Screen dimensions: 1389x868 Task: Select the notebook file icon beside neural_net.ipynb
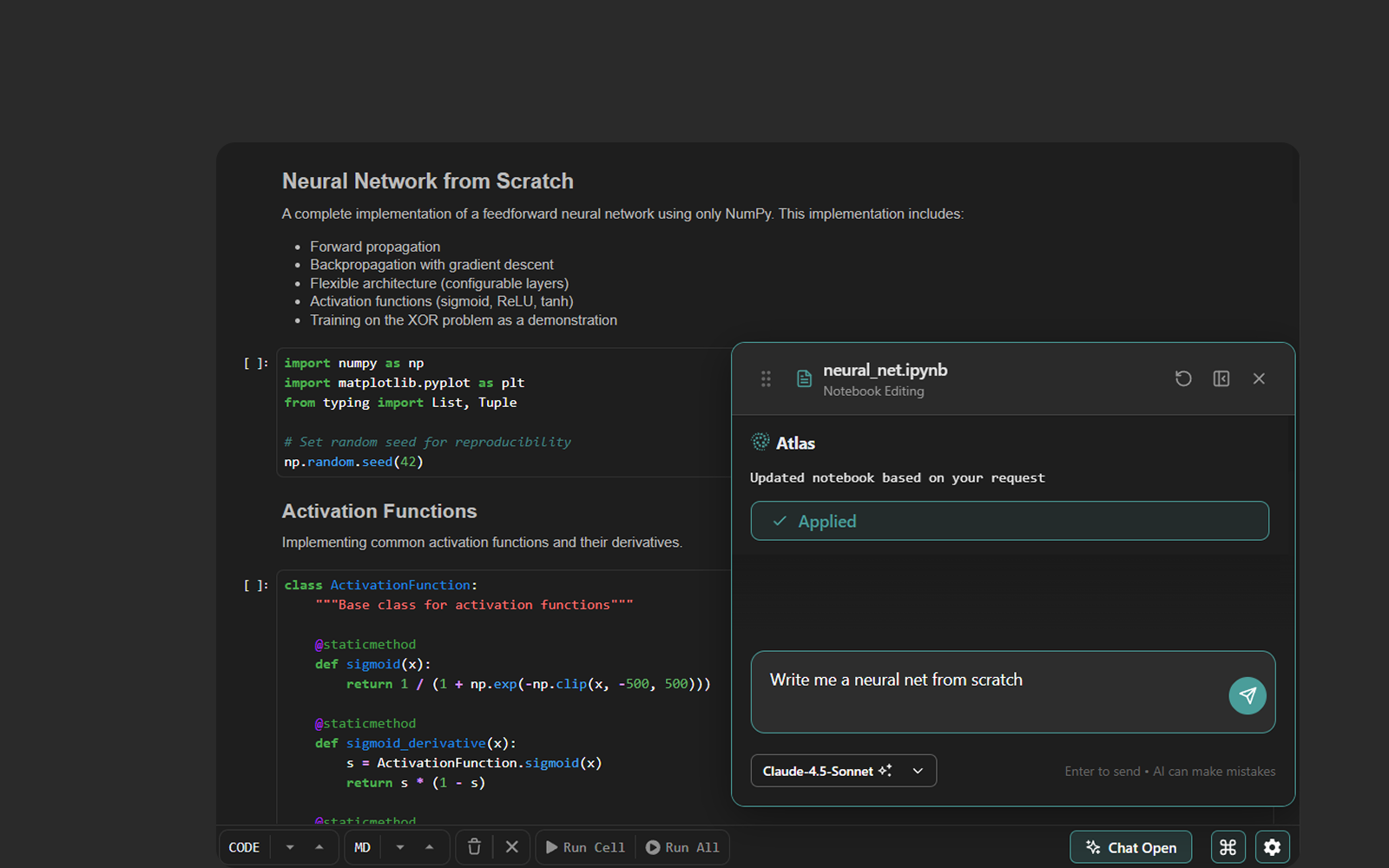click(804, 378)
